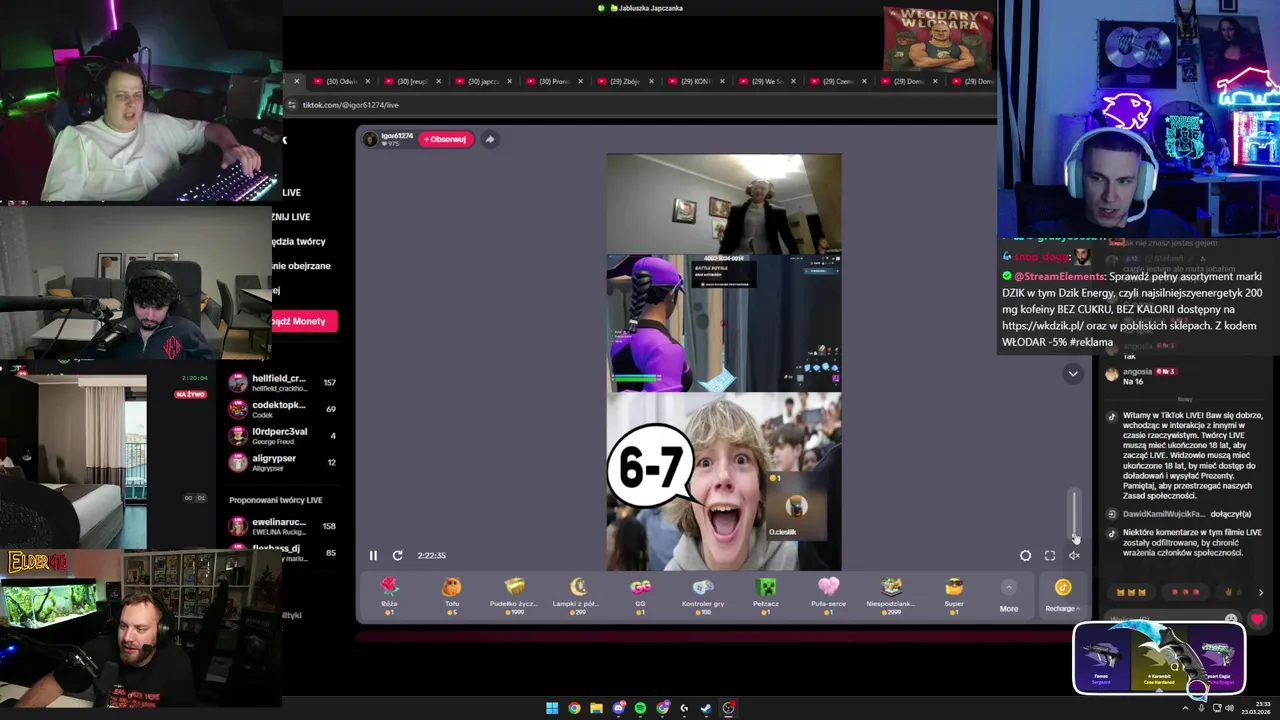Open Google Chrome from the taskbar

point(574,708)
